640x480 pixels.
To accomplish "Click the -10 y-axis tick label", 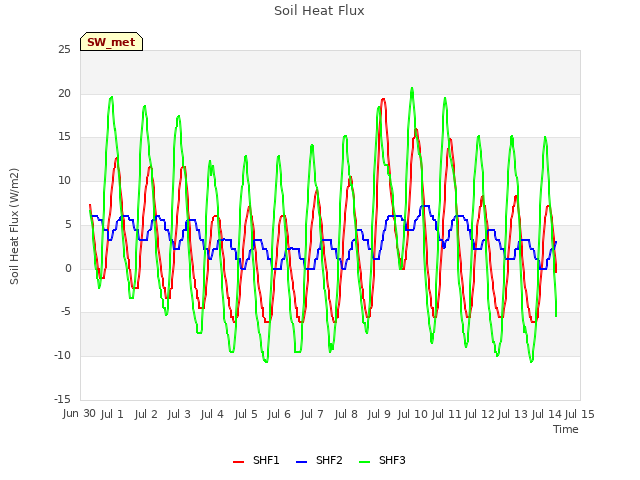I will coord(62,356).
